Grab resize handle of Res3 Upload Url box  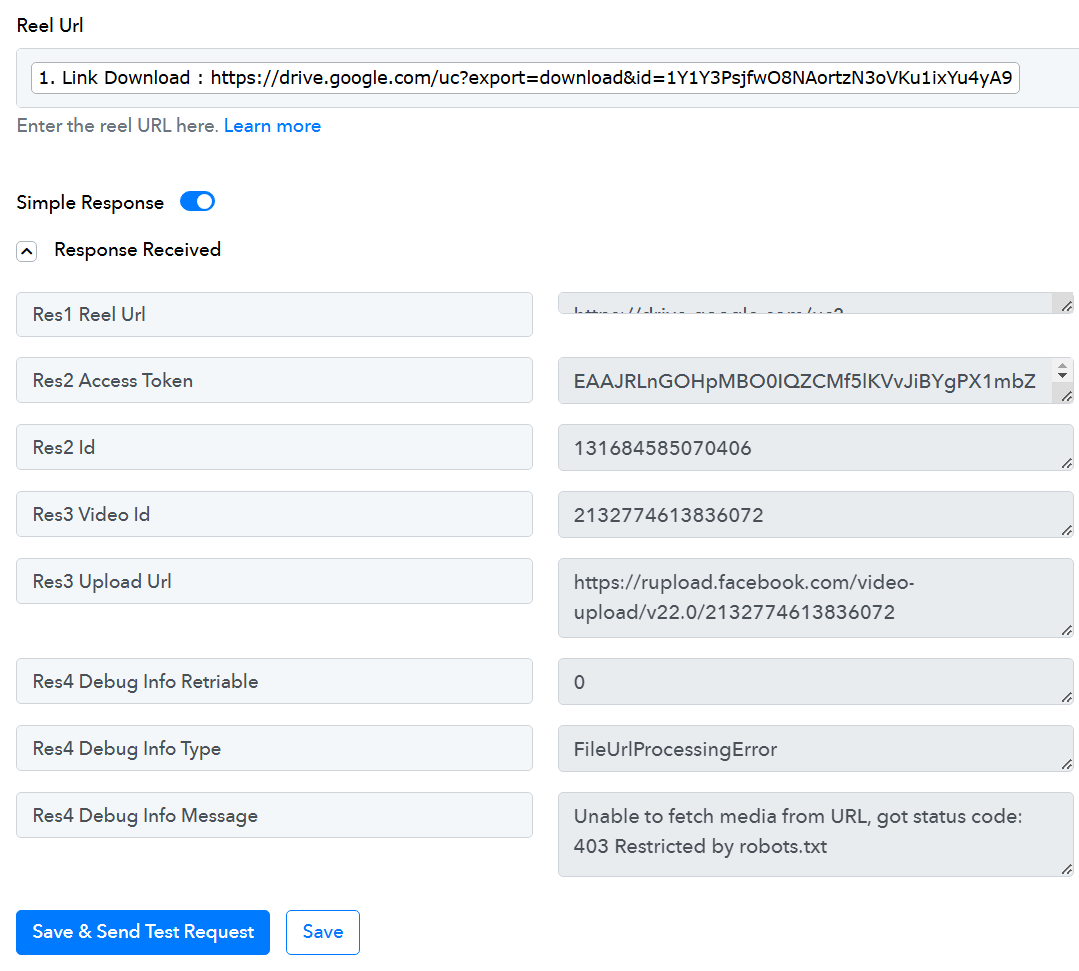pyautogui.click(x=1066, y=630)
